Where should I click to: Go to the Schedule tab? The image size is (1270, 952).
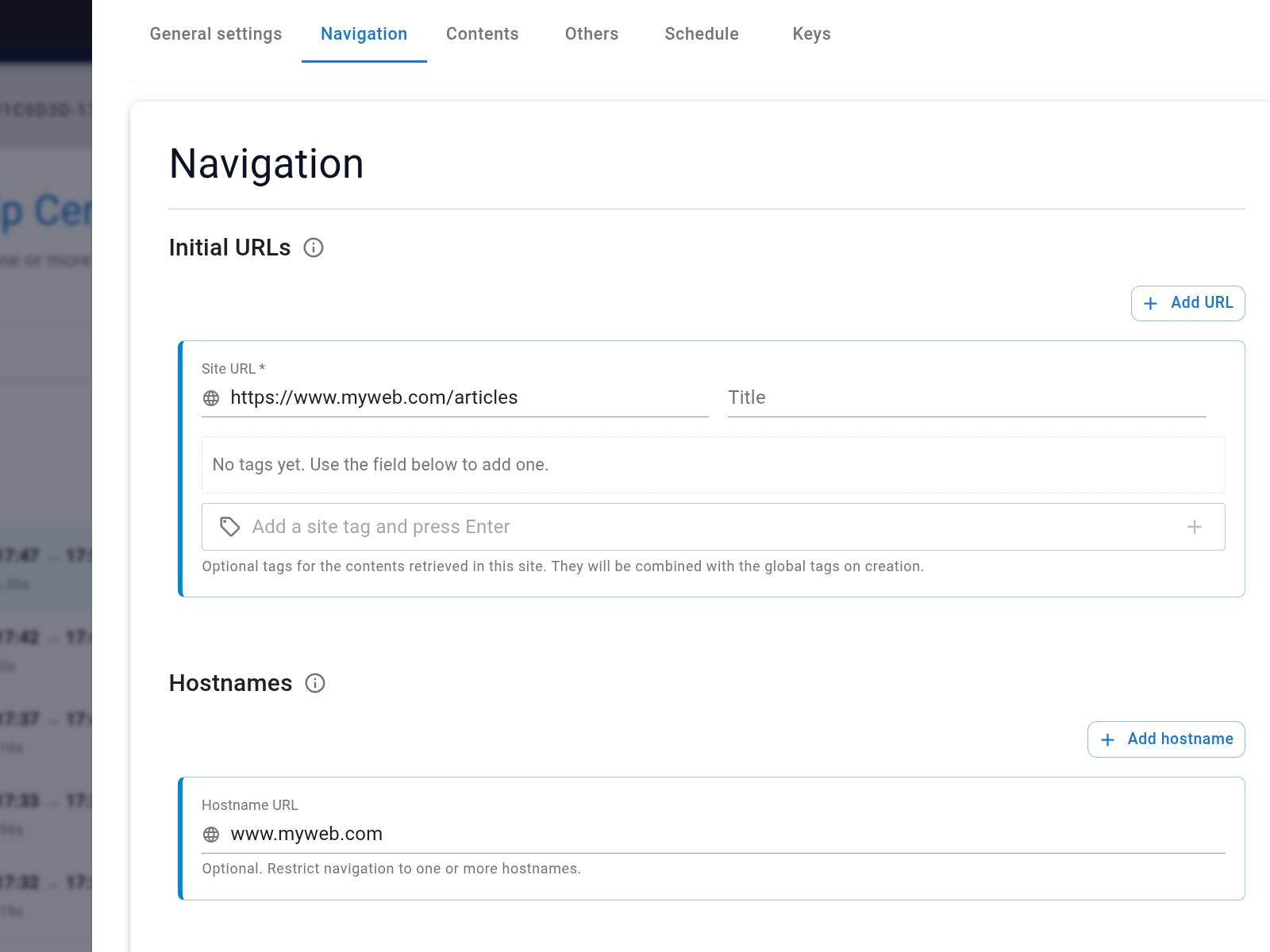[702, 33]
